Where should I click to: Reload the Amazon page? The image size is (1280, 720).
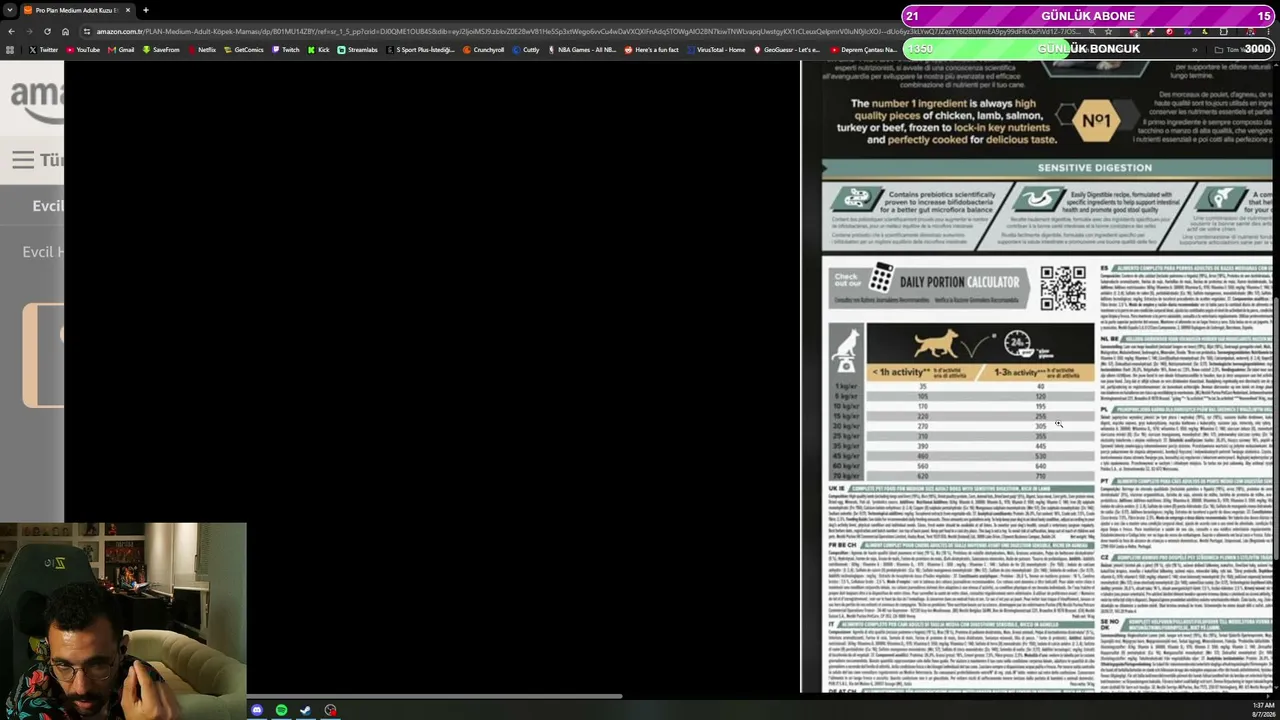pyautogui.click(x=47, y=31)
